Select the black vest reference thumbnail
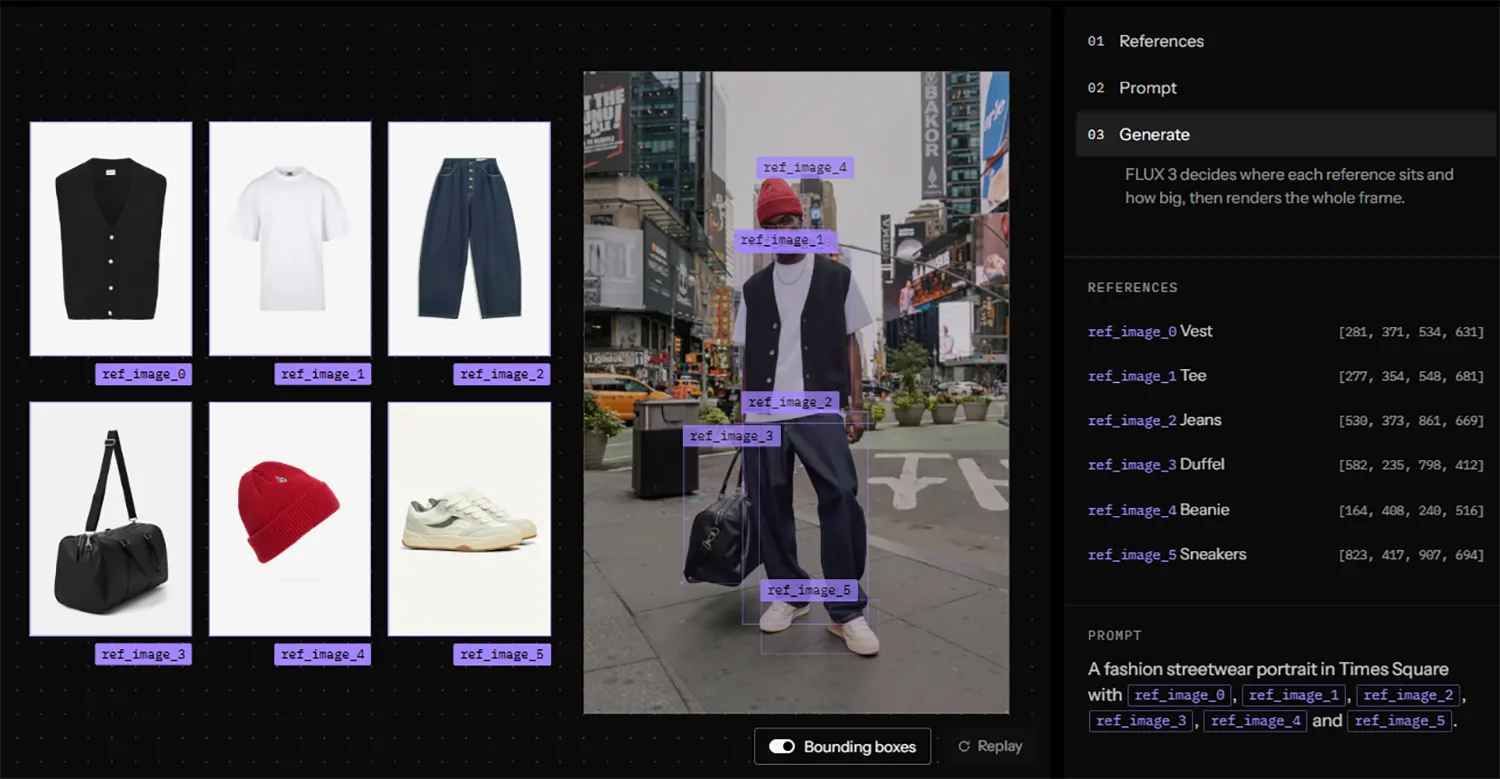Image resolution: width=1500 pixels, height=779 pixels. [x=111, y=239]
